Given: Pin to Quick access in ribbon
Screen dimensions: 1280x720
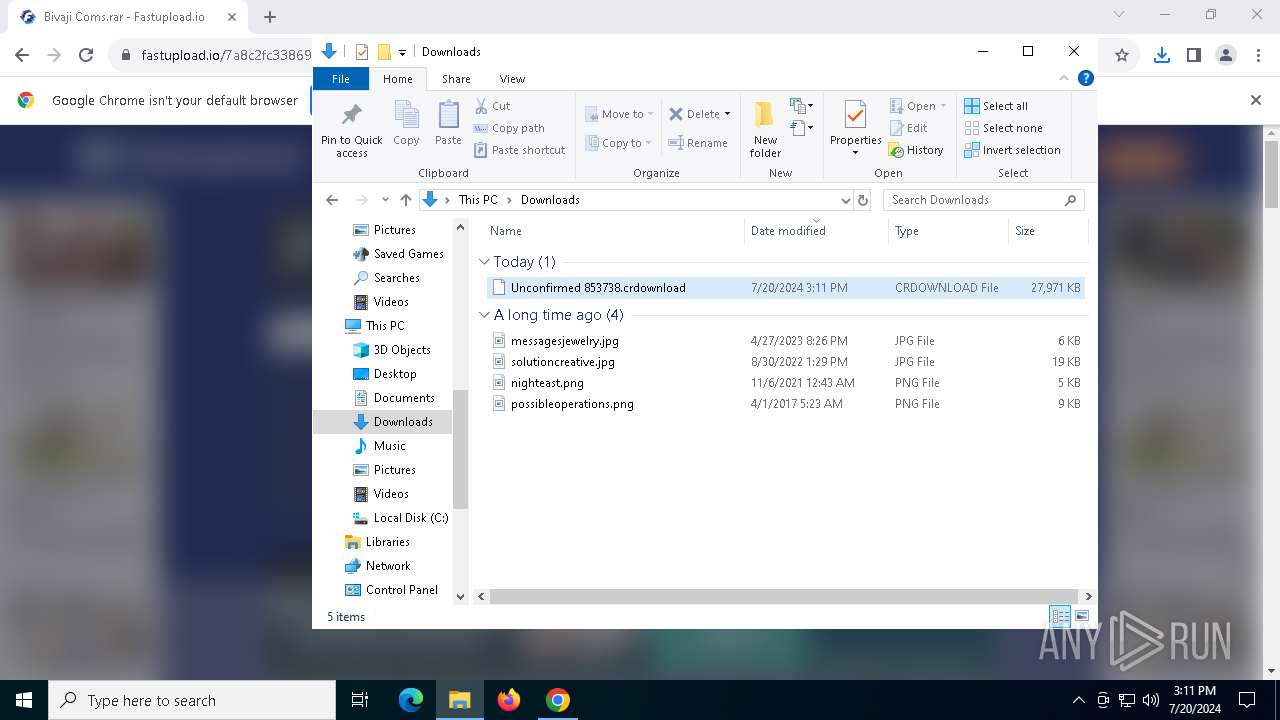Looking at the screenshot, I should pos(351,129).
